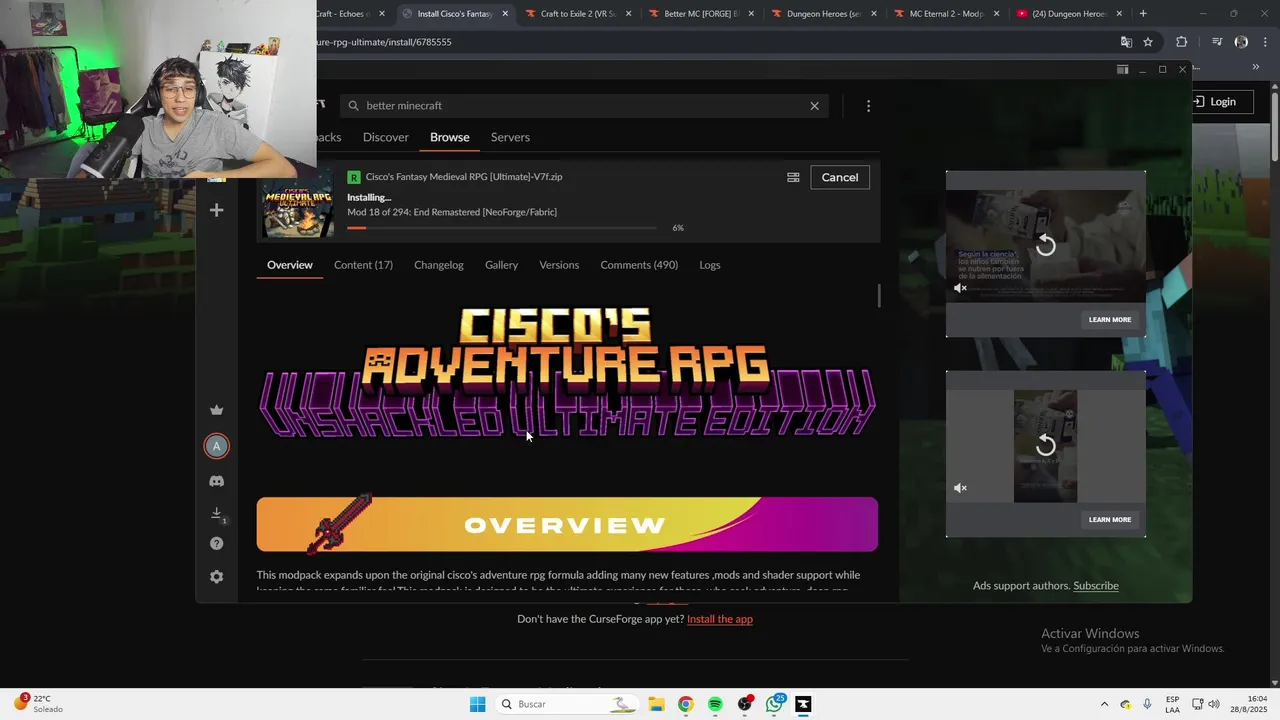Image resolution: width=1280 pixels, height=720 pixels.
Task: Open the Chrome profile avatar
Action: (x=1241, y=42)
